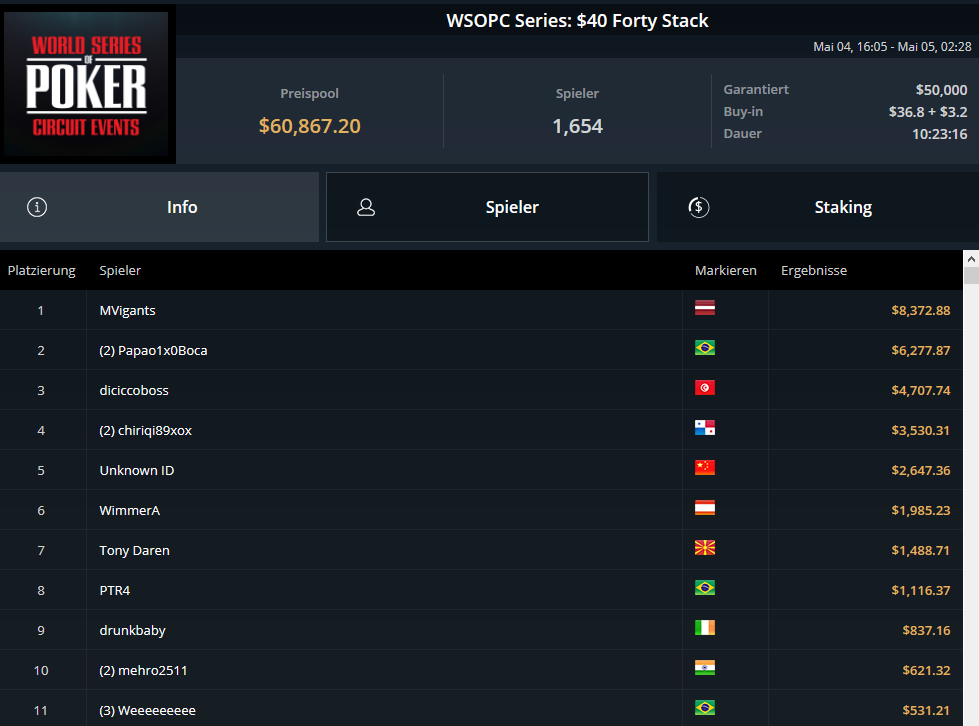Click the Panama flag for chiriqi89xox
The width and height of the screenshot is (979, 726).
coord(705,428)
